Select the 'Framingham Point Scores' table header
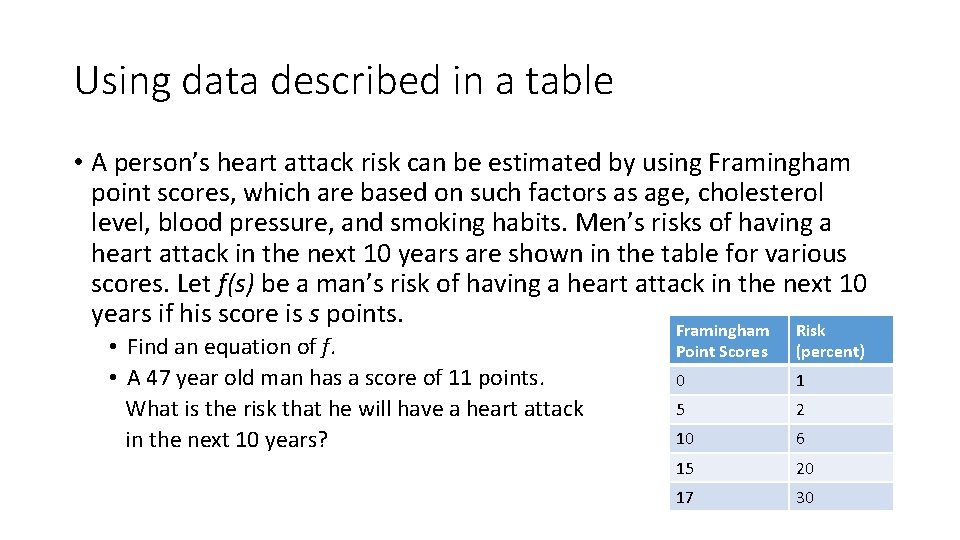 coord(729,340)
